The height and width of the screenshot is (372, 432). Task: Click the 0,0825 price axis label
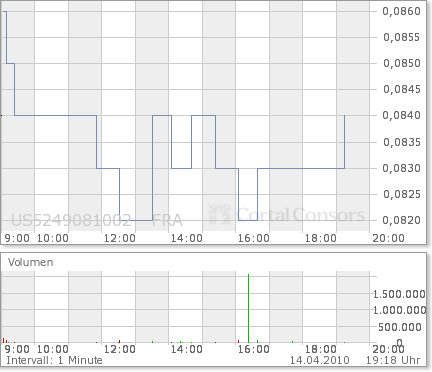pos(402,194)
